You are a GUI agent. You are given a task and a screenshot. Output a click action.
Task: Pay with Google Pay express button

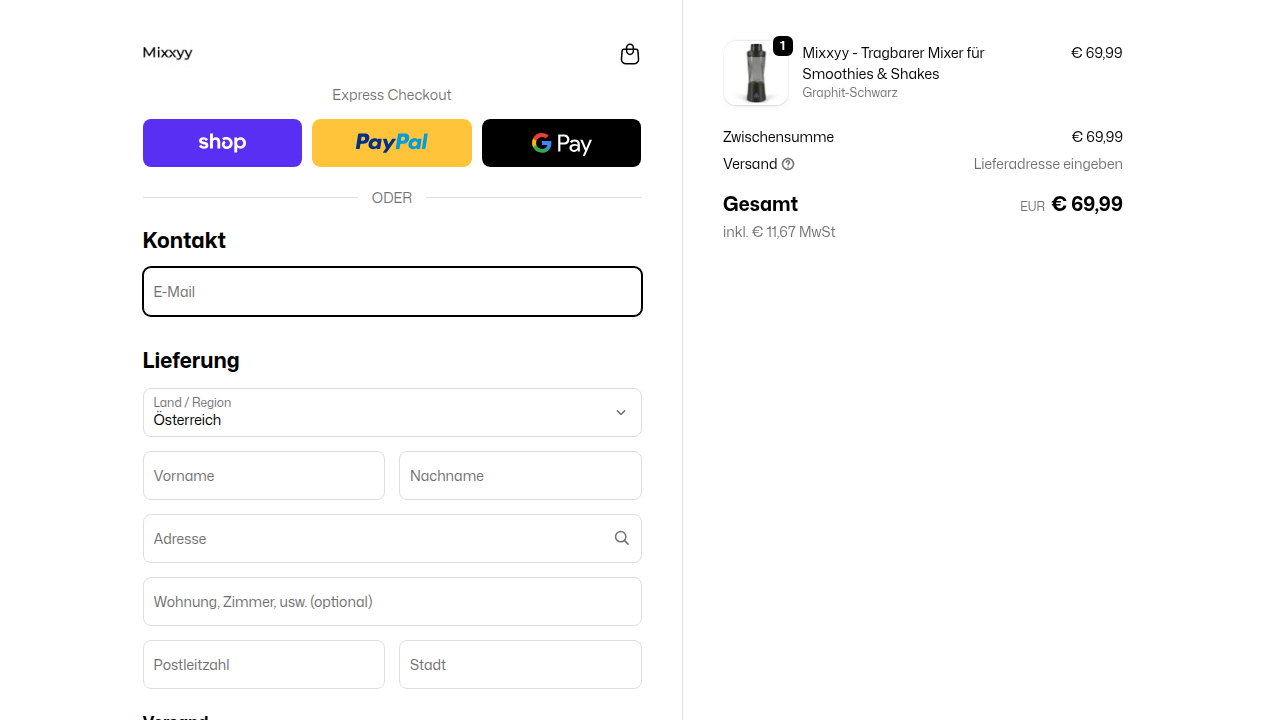[x=561, y=143]
